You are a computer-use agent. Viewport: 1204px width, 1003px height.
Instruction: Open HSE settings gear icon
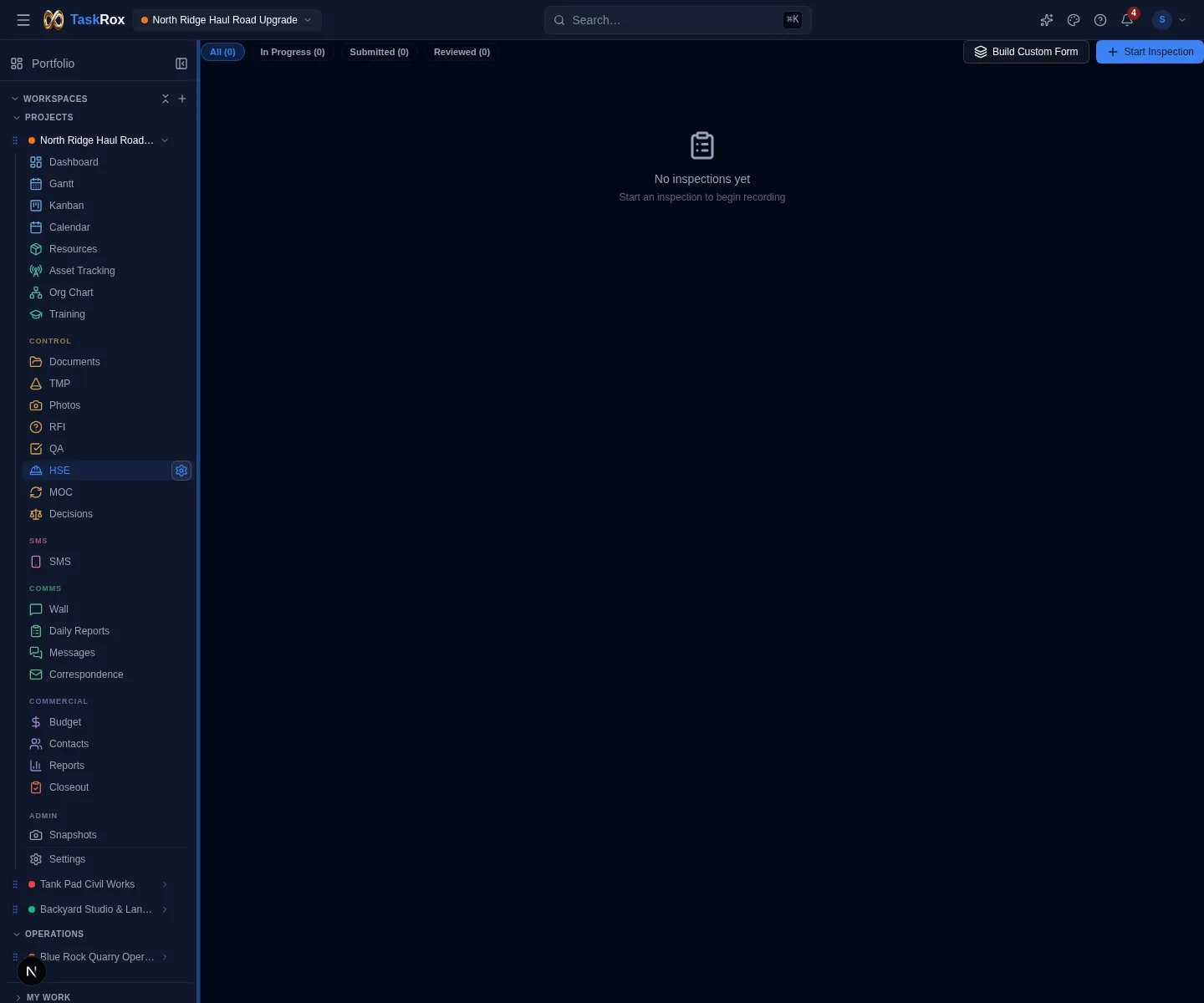[x=181, y=471]
